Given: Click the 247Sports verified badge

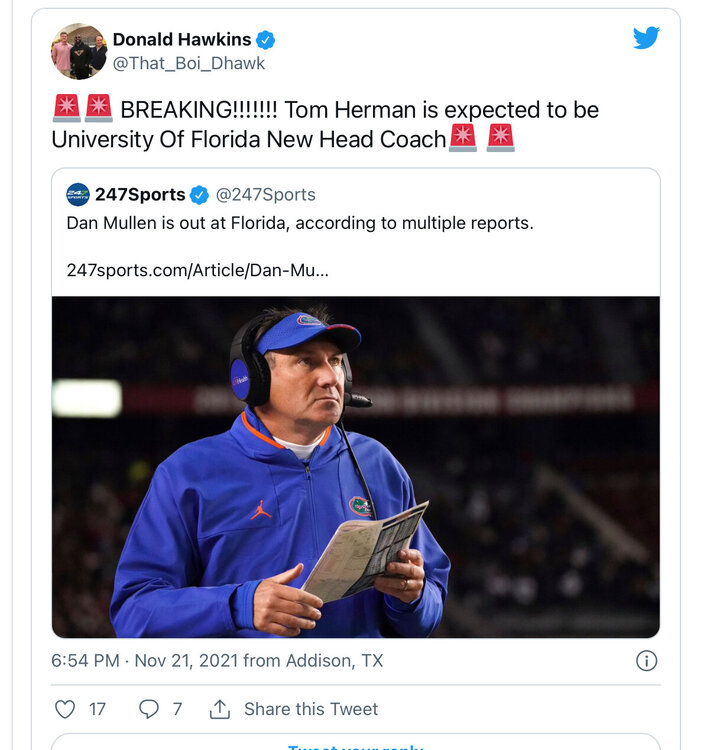Looking at the screenshot, I should click(x=200, y=195).
